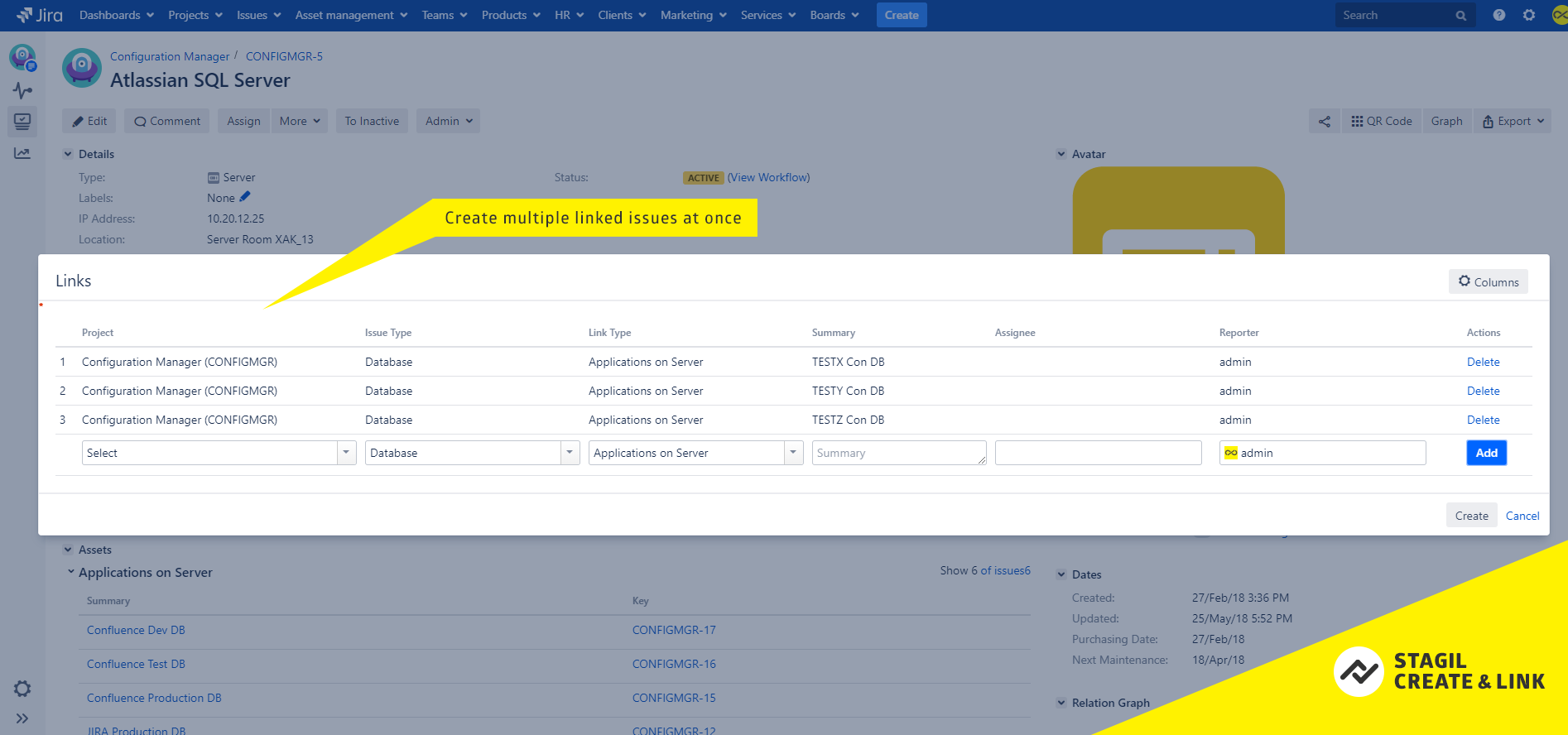The width and height of the screenshot is (1568, 735).
Task: Click the share icon button
Action: click(x=1325, y=121)
